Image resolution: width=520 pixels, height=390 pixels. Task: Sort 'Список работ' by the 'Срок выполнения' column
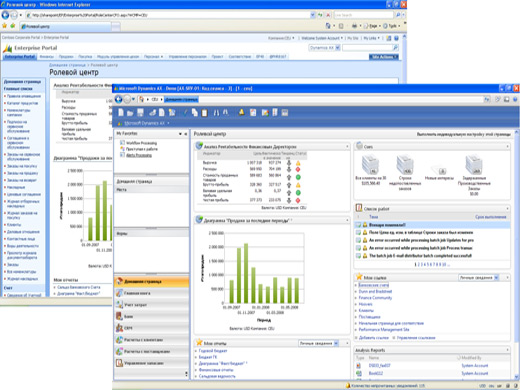(x=490, y=217)
